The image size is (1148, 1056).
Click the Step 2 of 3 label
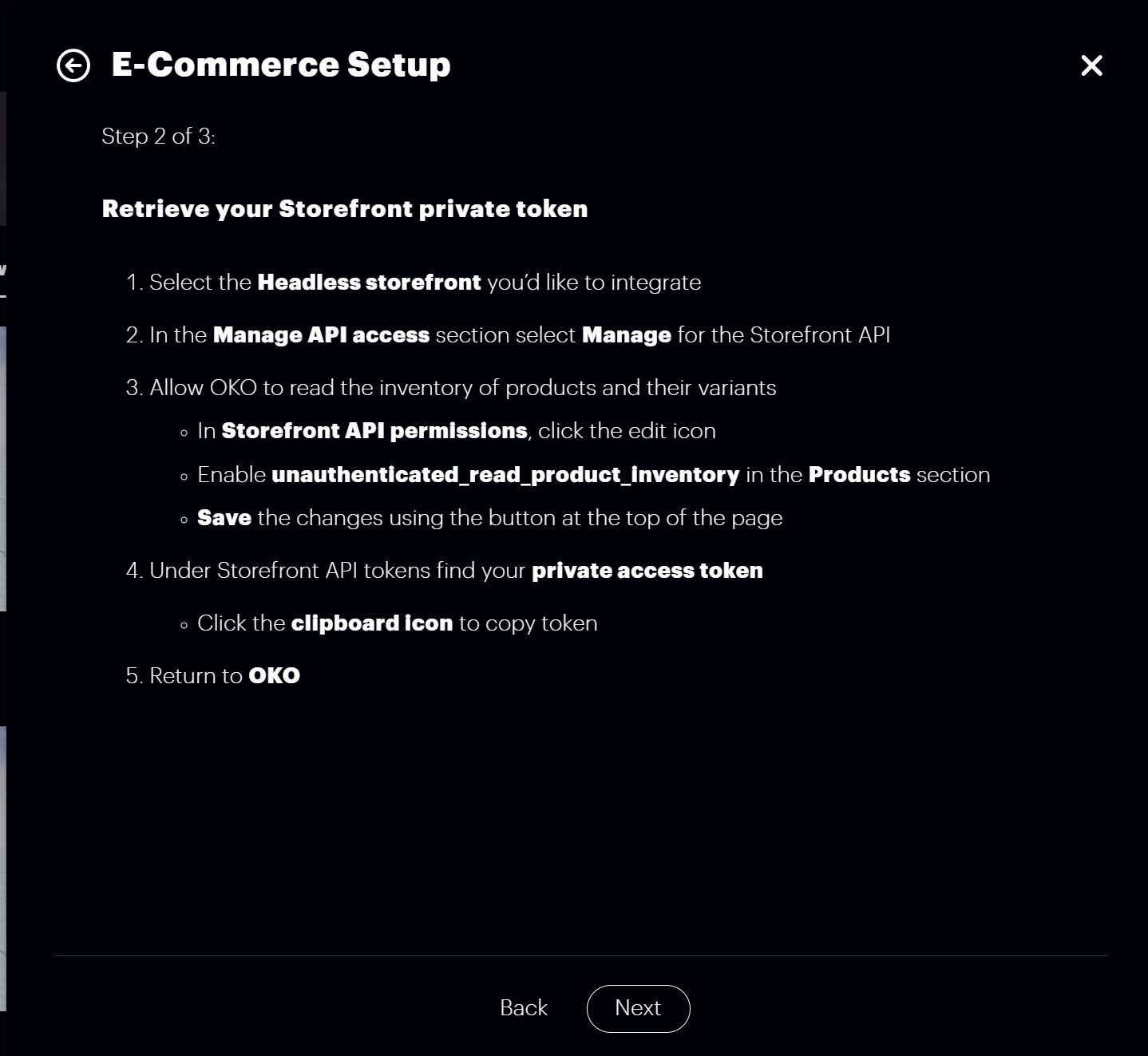click(158, 136)
